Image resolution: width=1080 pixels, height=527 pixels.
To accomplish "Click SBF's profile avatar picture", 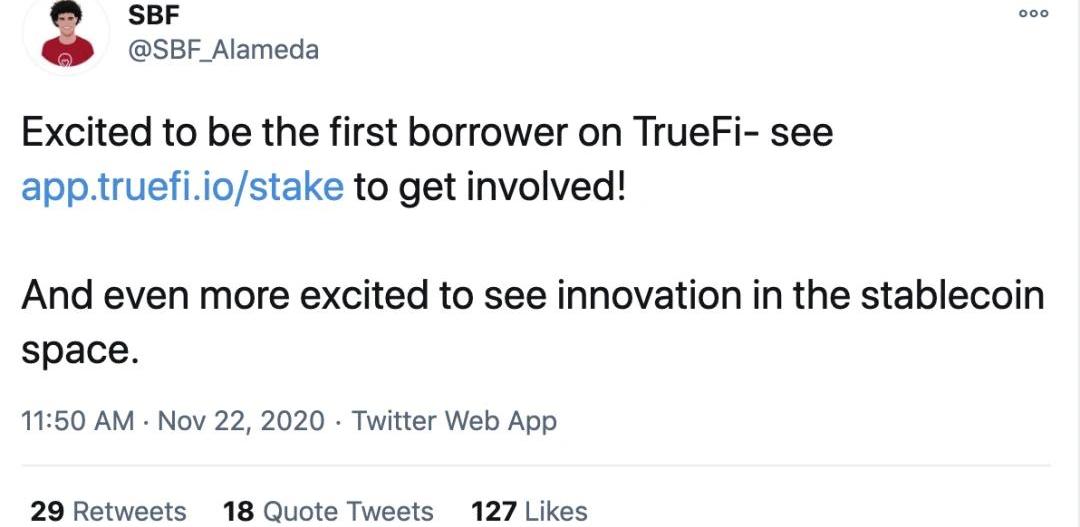I will (68, 33).
